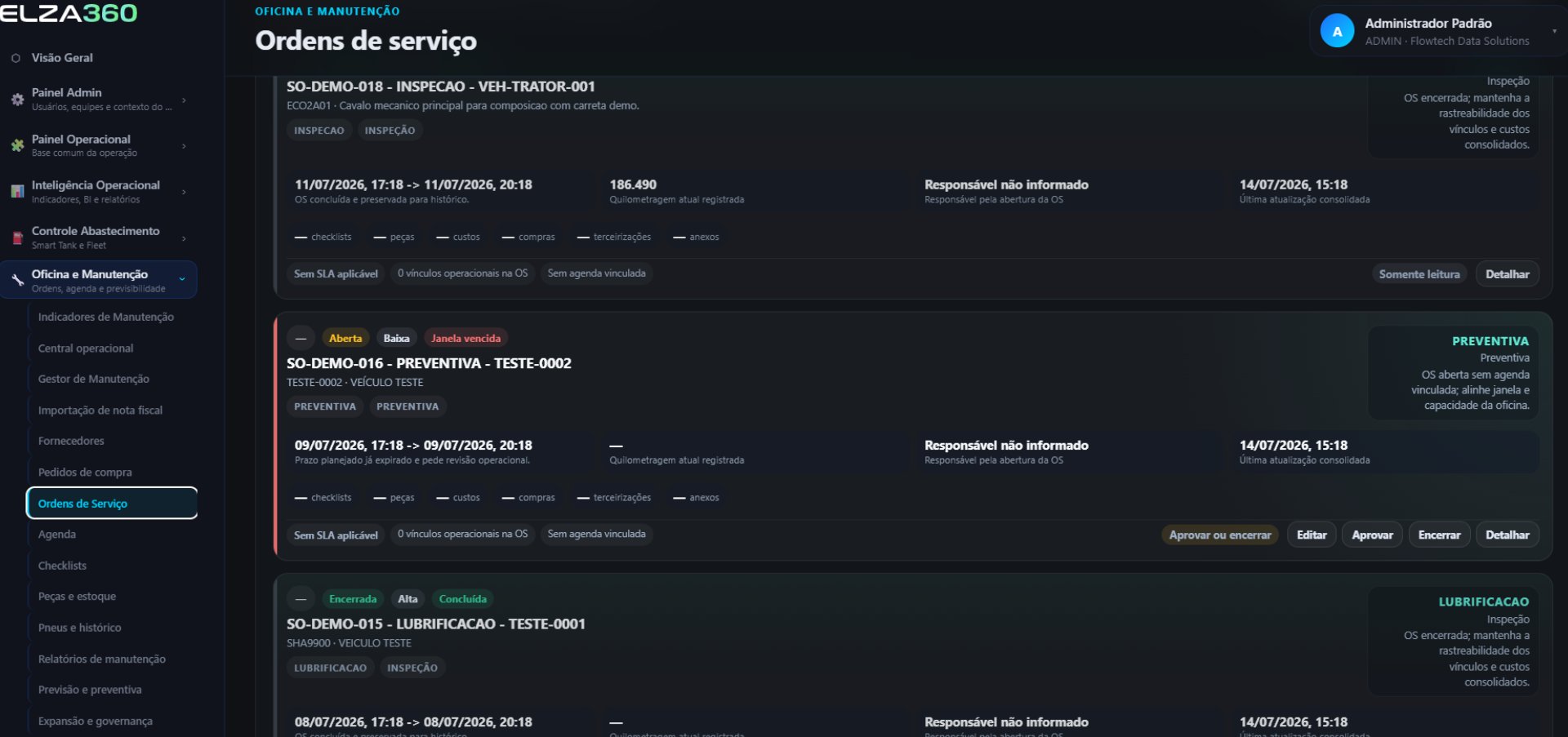The width and height of the screenshot is (1568, 737).
Task: Open Pedidos de compra
Action: 85,472
